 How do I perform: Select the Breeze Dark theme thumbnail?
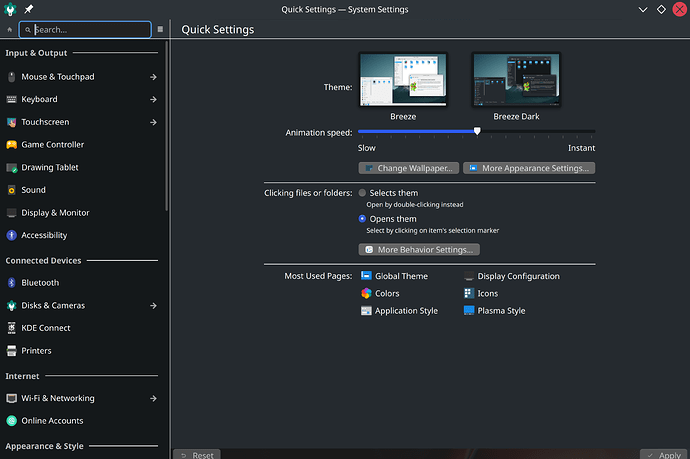[516, 80]
